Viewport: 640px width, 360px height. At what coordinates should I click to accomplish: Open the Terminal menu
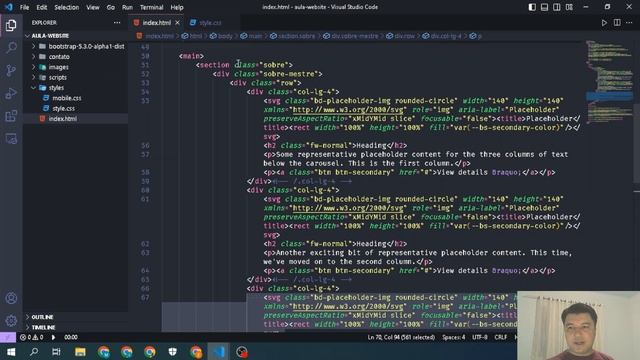coord(151,7)
